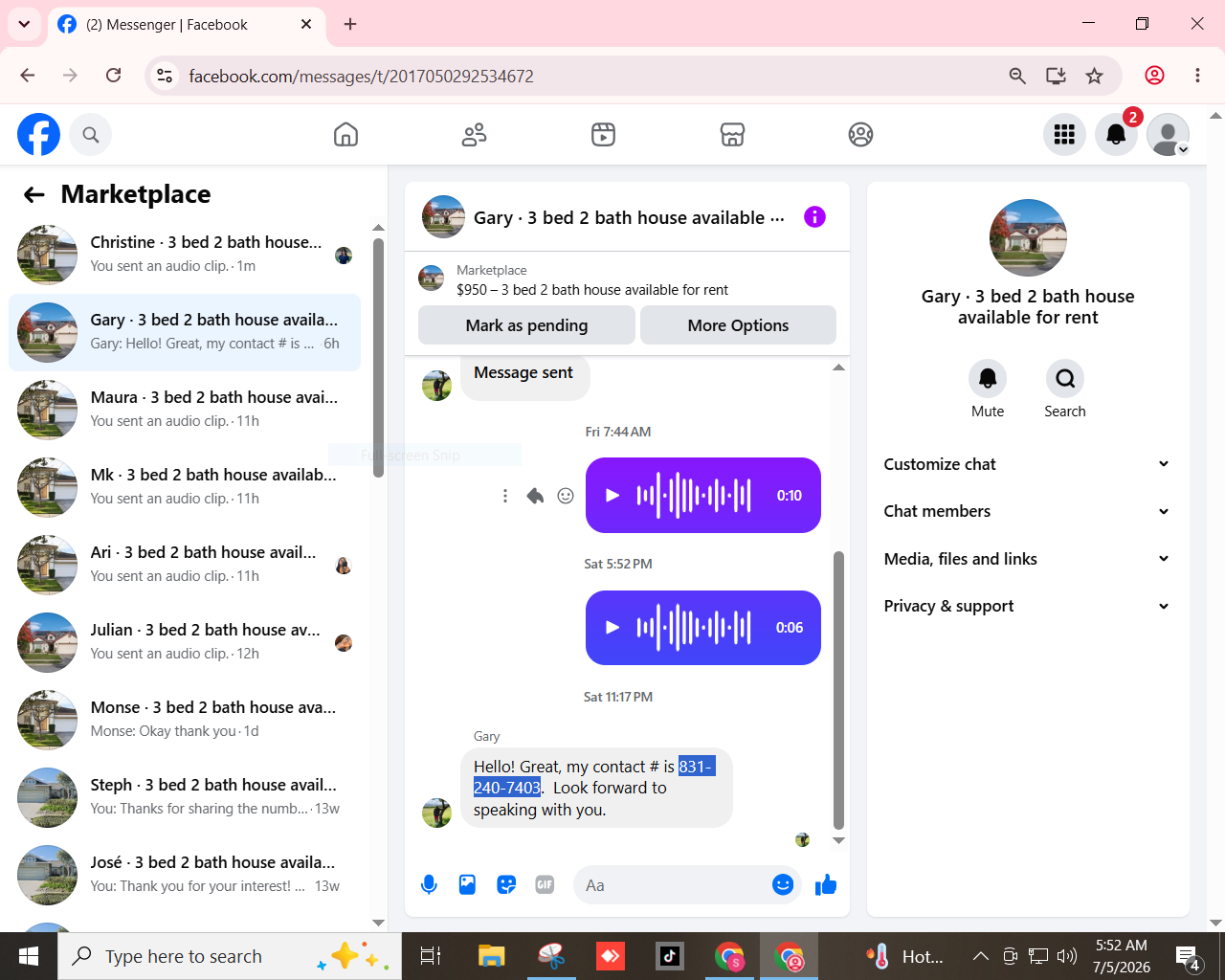This screenshot has height=980, width=1225.
Task: Reload the page
Action: pyautogui.click(x=113, y=76)
